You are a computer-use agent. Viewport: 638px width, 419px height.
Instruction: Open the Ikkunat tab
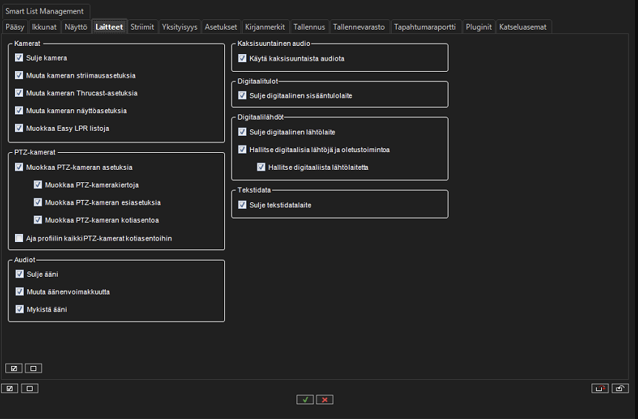pos(44,27)
